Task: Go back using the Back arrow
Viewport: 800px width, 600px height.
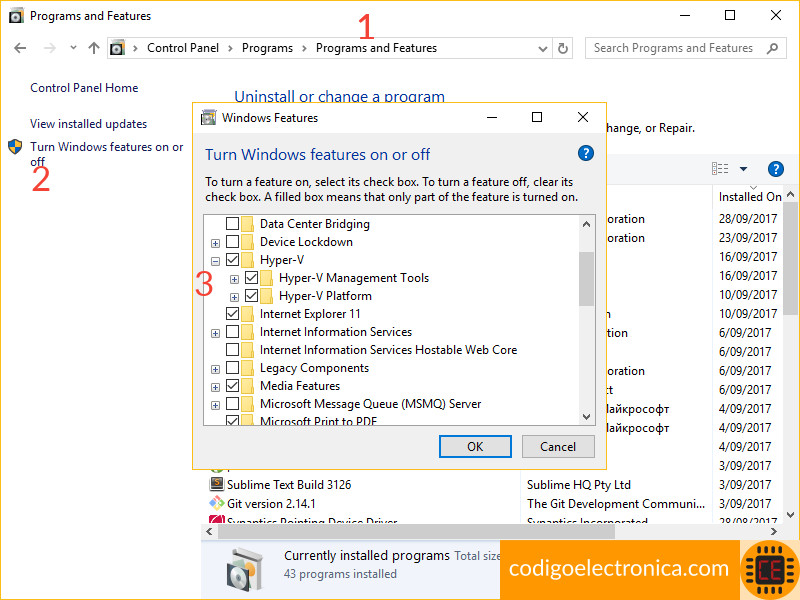Action: coord(20,48)
